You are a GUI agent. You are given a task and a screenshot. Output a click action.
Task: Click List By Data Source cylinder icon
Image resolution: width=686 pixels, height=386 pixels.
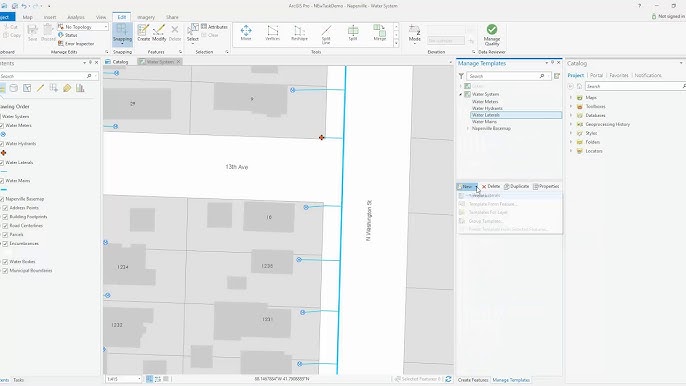click(14, 88)
